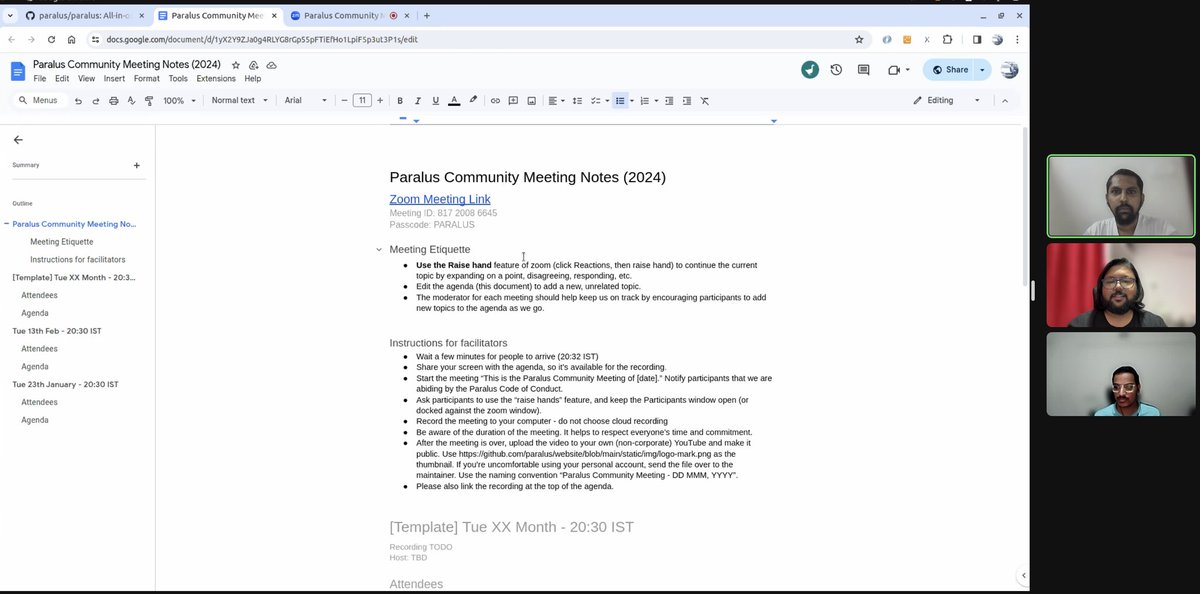Open the checklist dropdown arrow
Image resolution: width=1200 pixels, height=594 pixels.
pos(607,101)
